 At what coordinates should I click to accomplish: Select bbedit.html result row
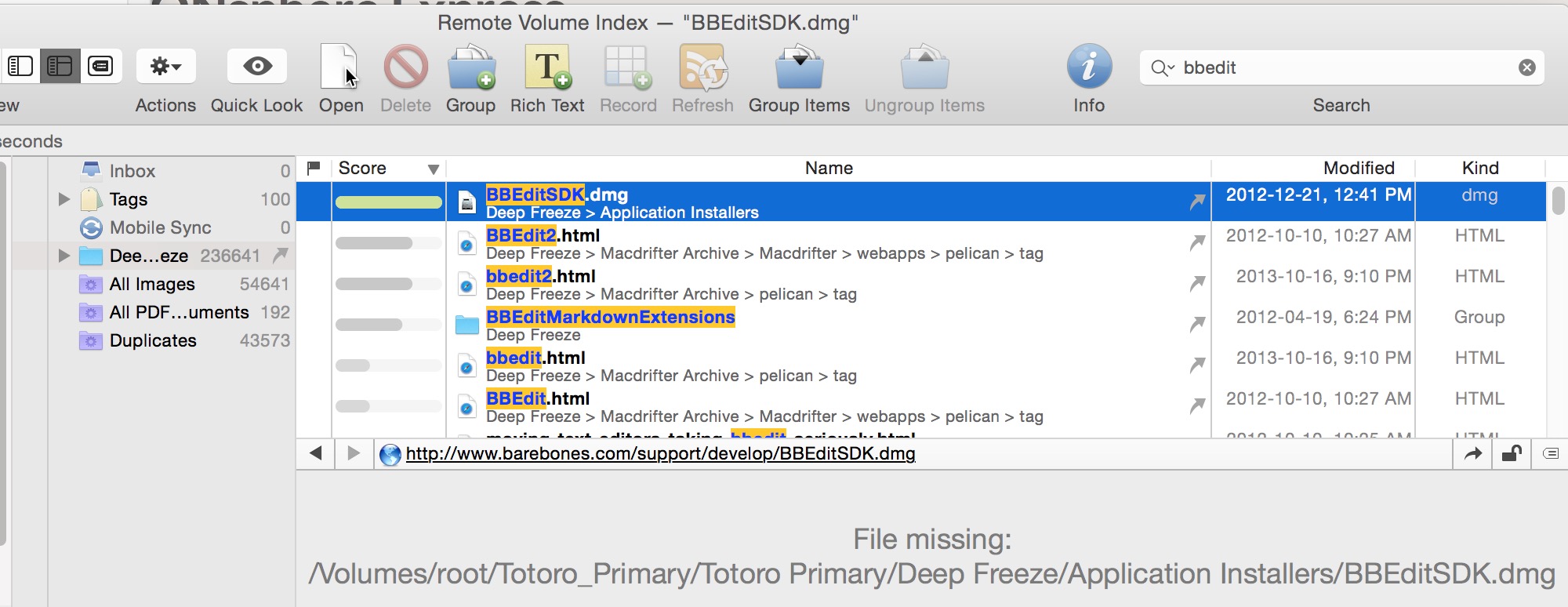921,365
